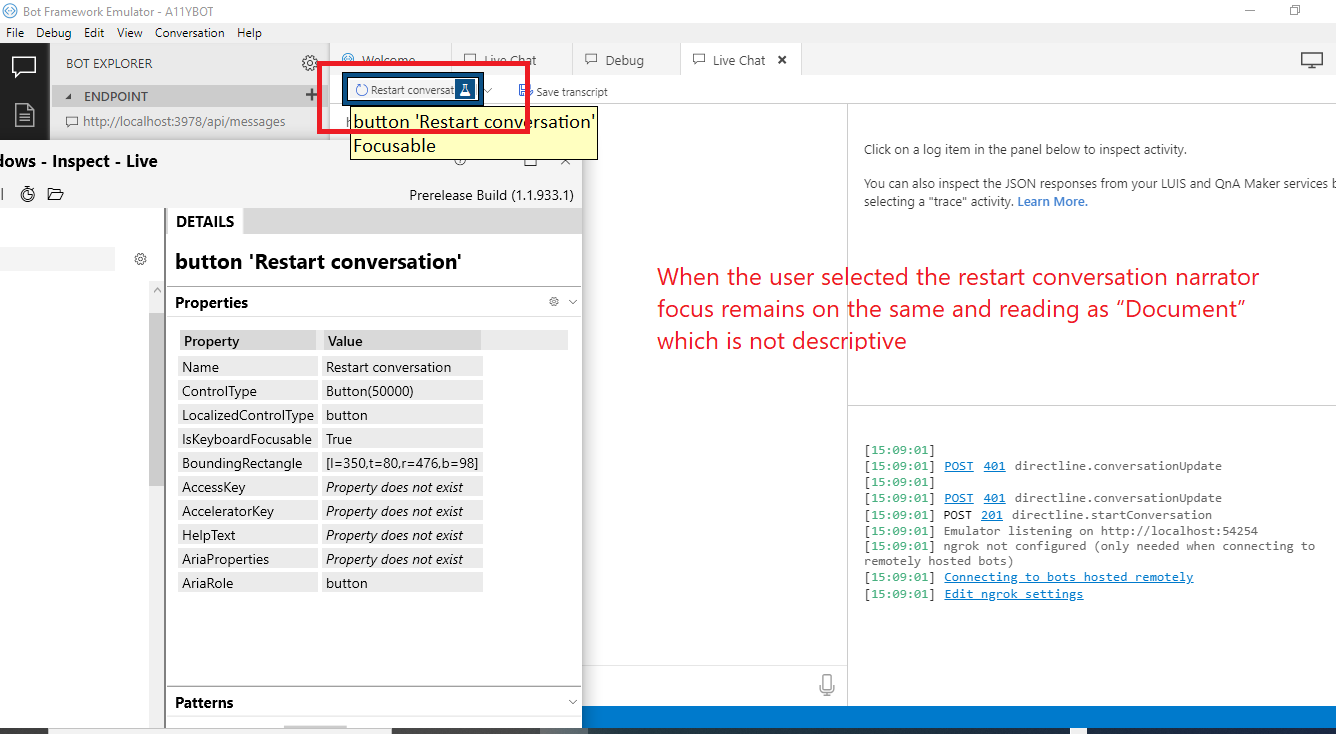1336x734 pixels.
Task: Open the Edit ngrok settings link
Action: point(1013,593)
